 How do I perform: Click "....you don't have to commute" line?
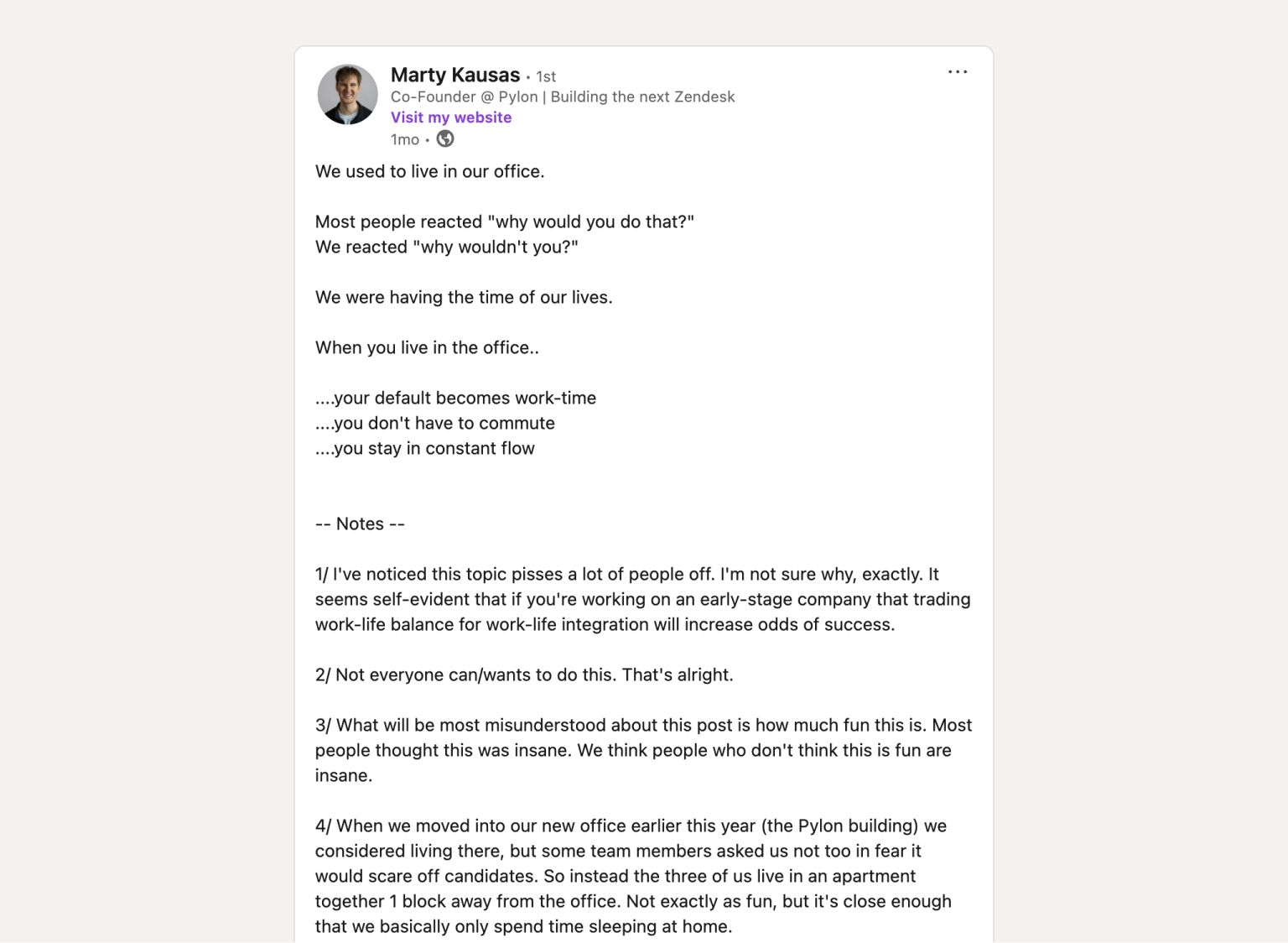[x=435, y=423]
